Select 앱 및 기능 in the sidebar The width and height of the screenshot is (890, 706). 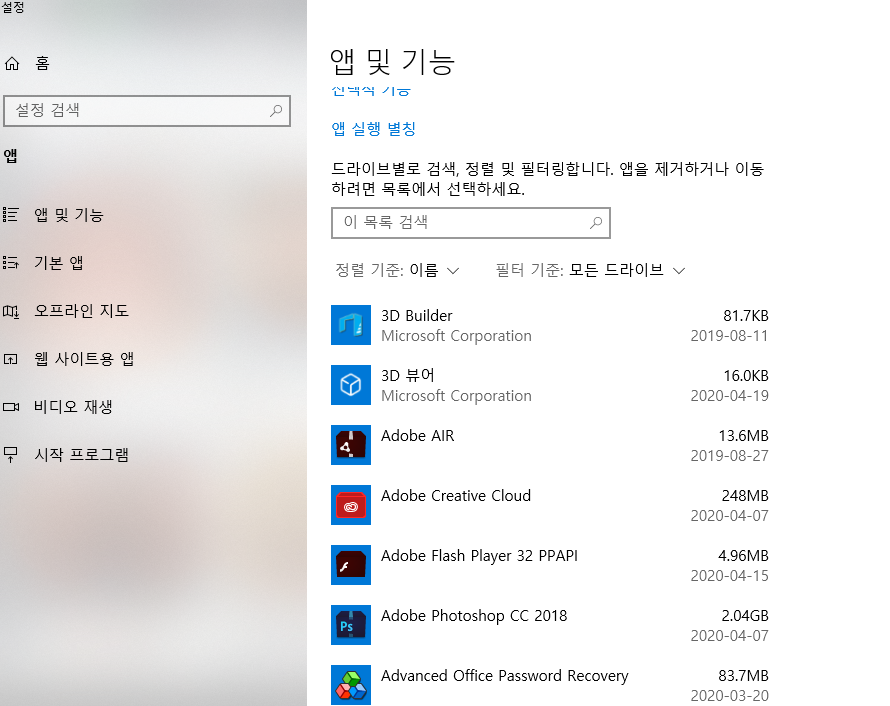(x=69, y=215)
